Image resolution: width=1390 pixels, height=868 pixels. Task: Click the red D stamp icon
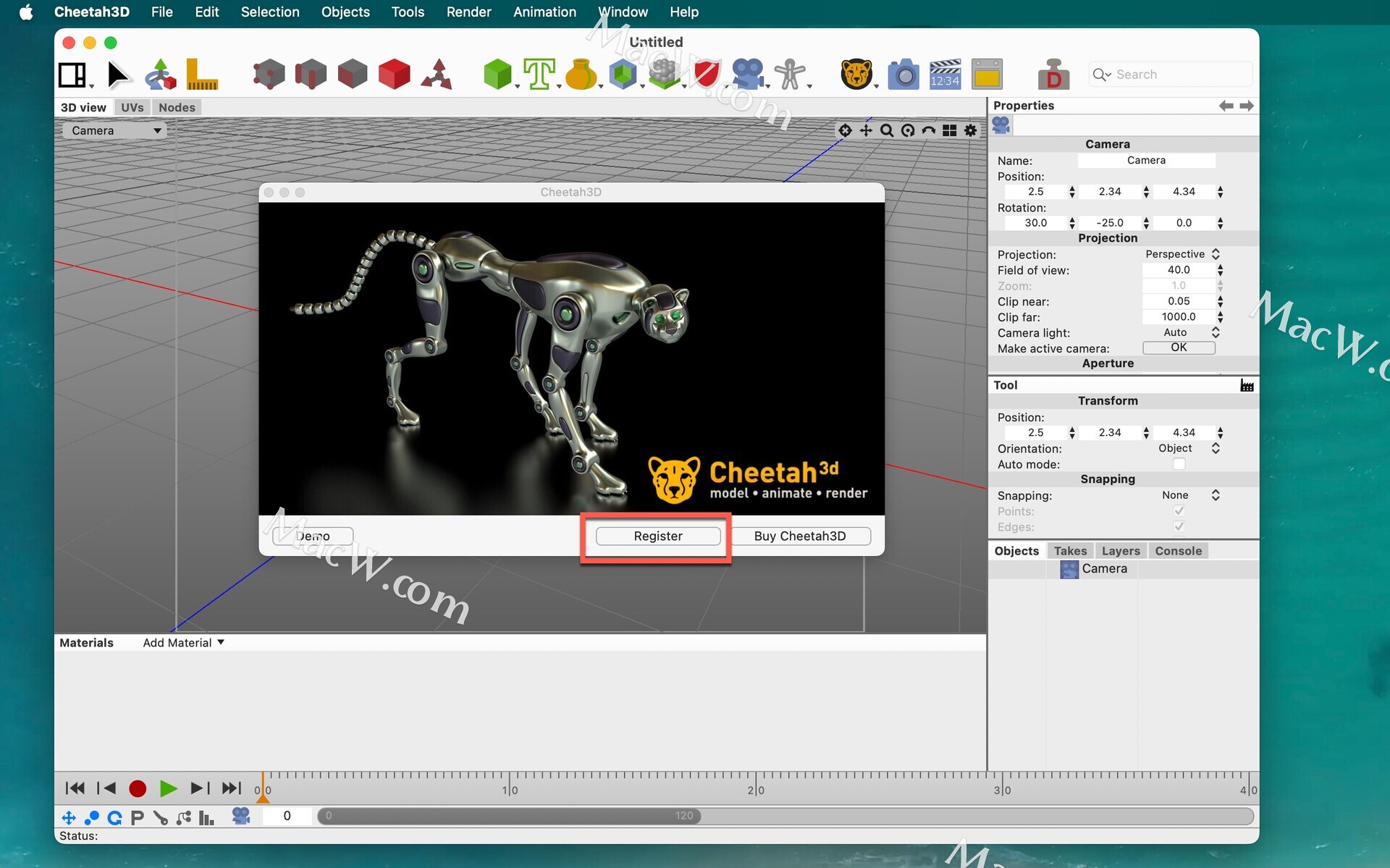pos(1053,75)
